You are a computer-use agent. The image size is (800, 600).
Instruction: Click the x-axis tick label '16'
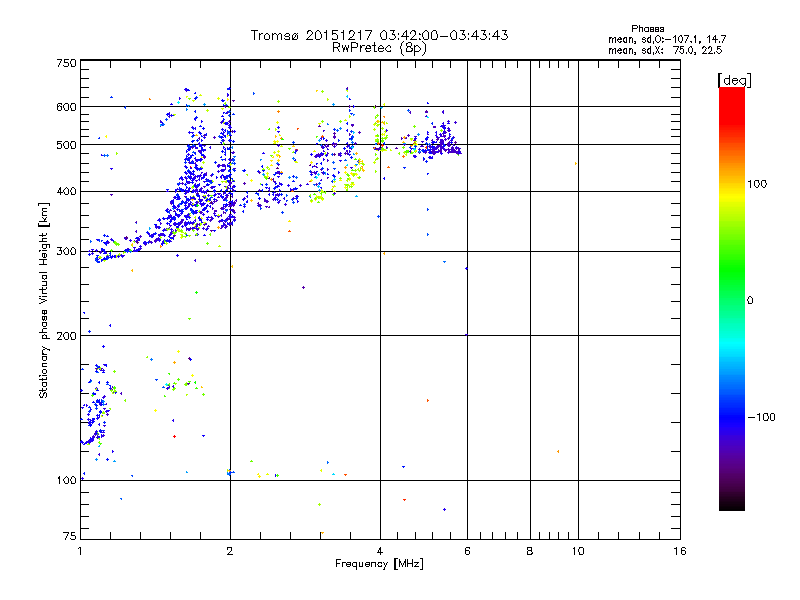pyautogui.click(x=680, y=551)
